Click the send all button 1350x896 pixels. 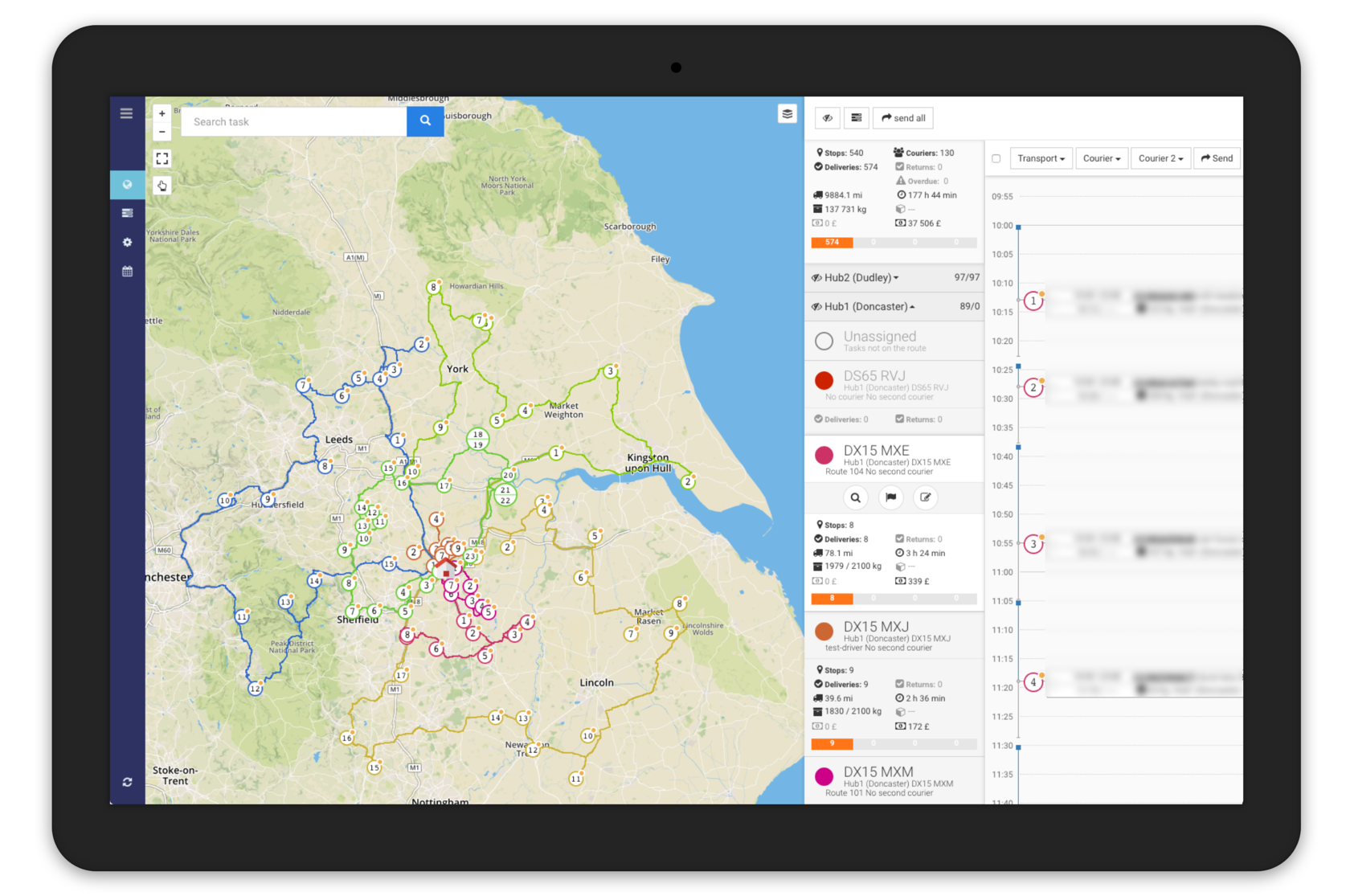coord(903,118)
